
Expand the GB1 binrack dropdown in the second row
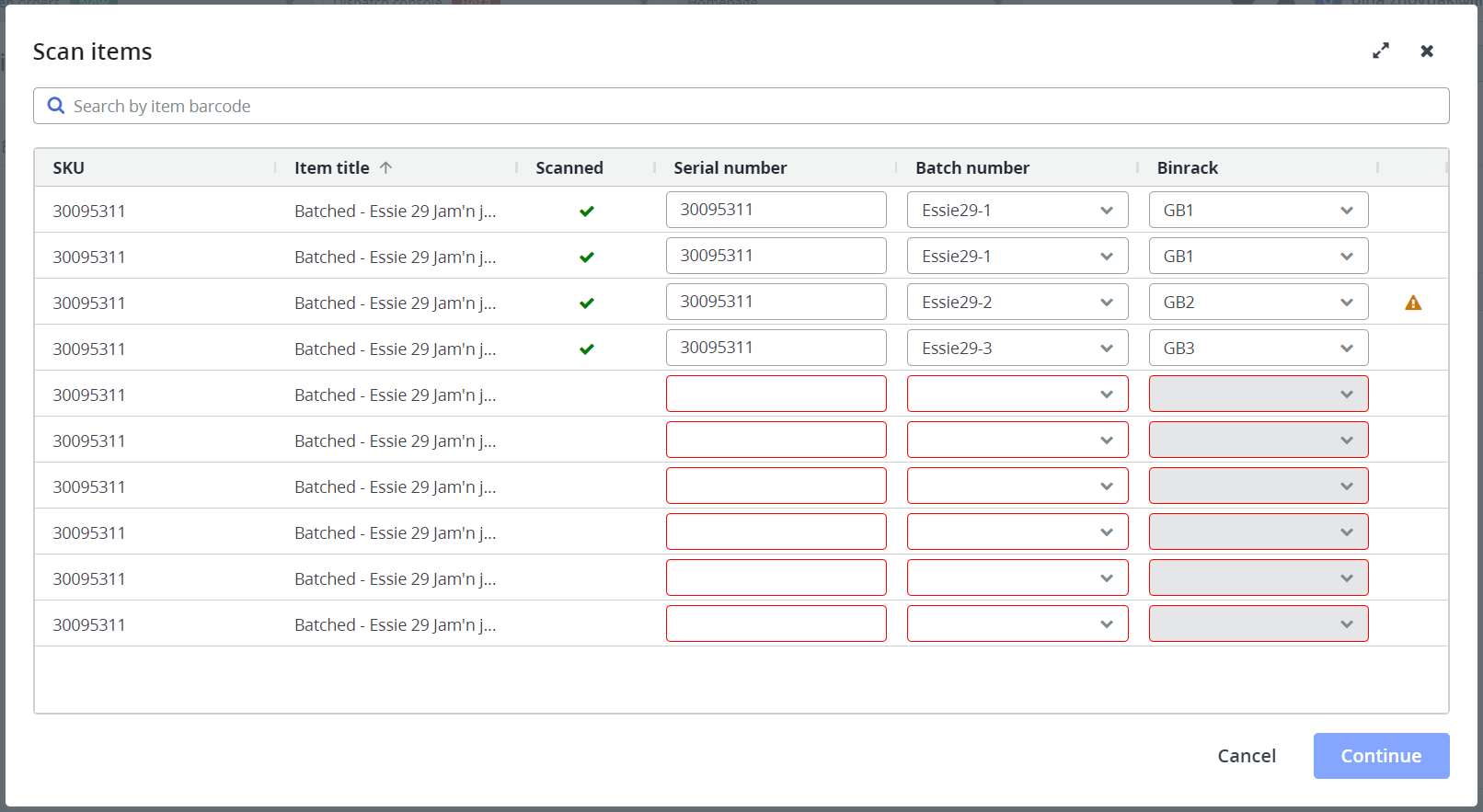coord(1258,257)
